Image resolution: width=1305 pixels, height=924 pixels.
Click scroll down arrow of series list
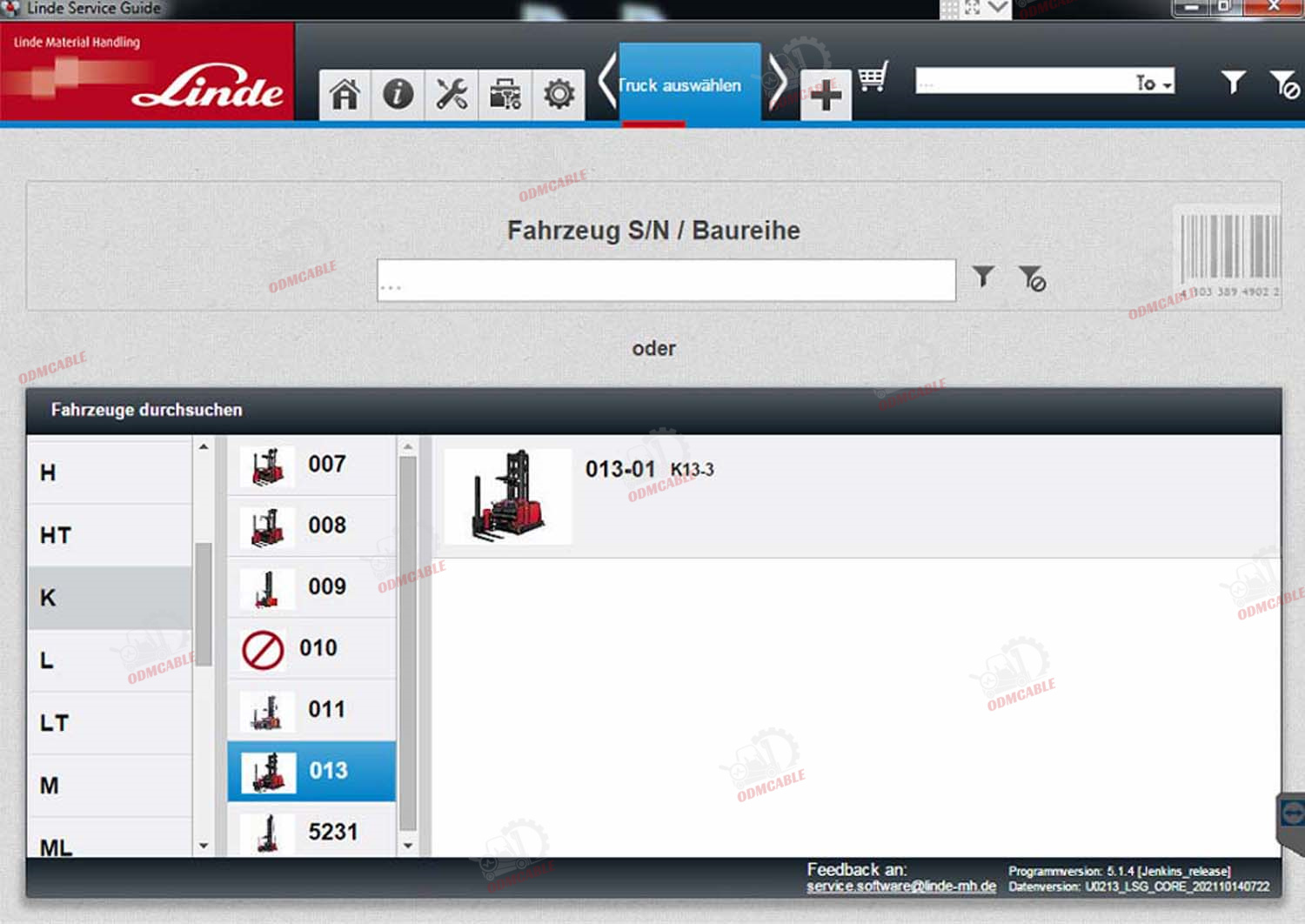(408, 845)
